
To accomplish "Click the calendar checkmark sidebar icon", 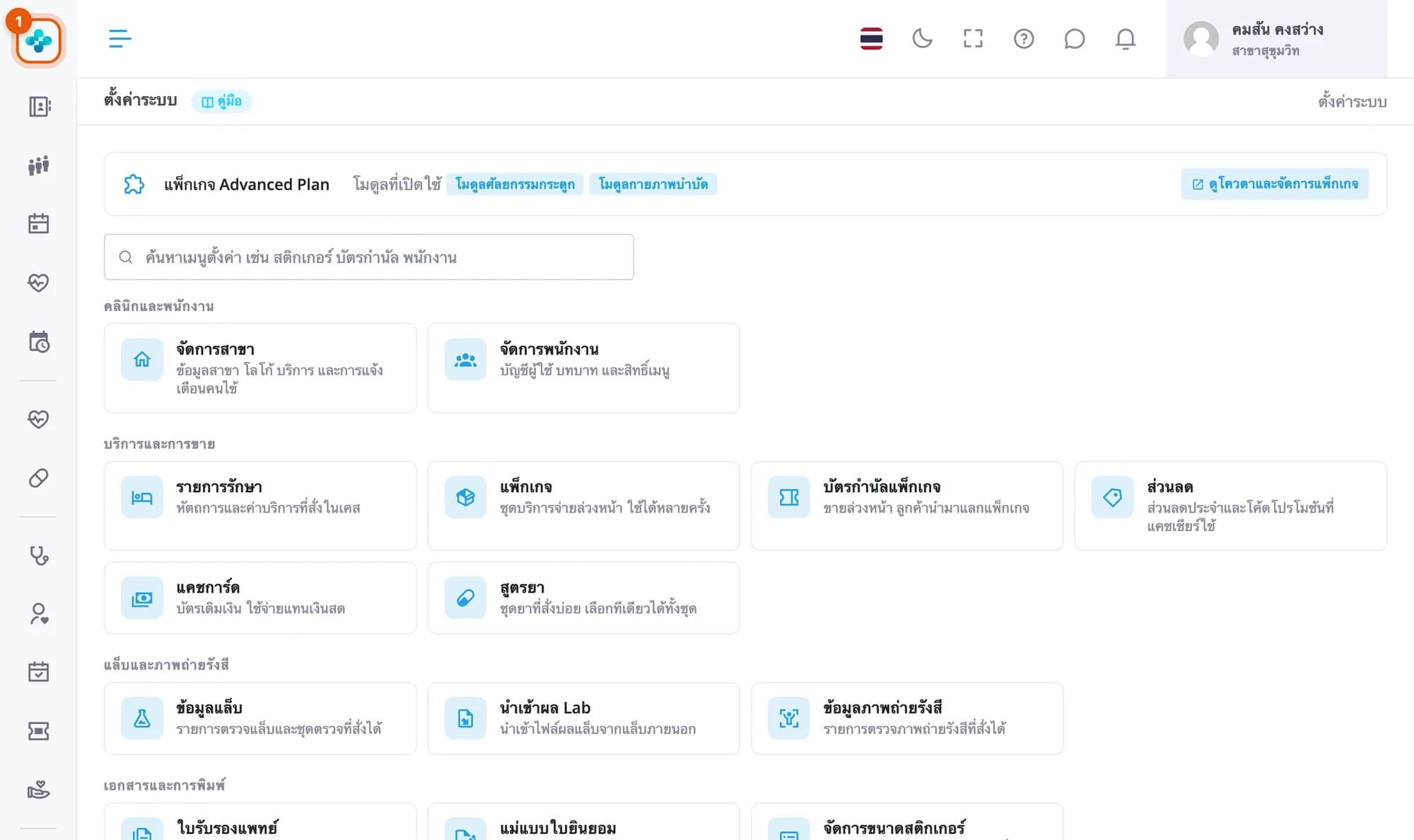I will point(39,672).
